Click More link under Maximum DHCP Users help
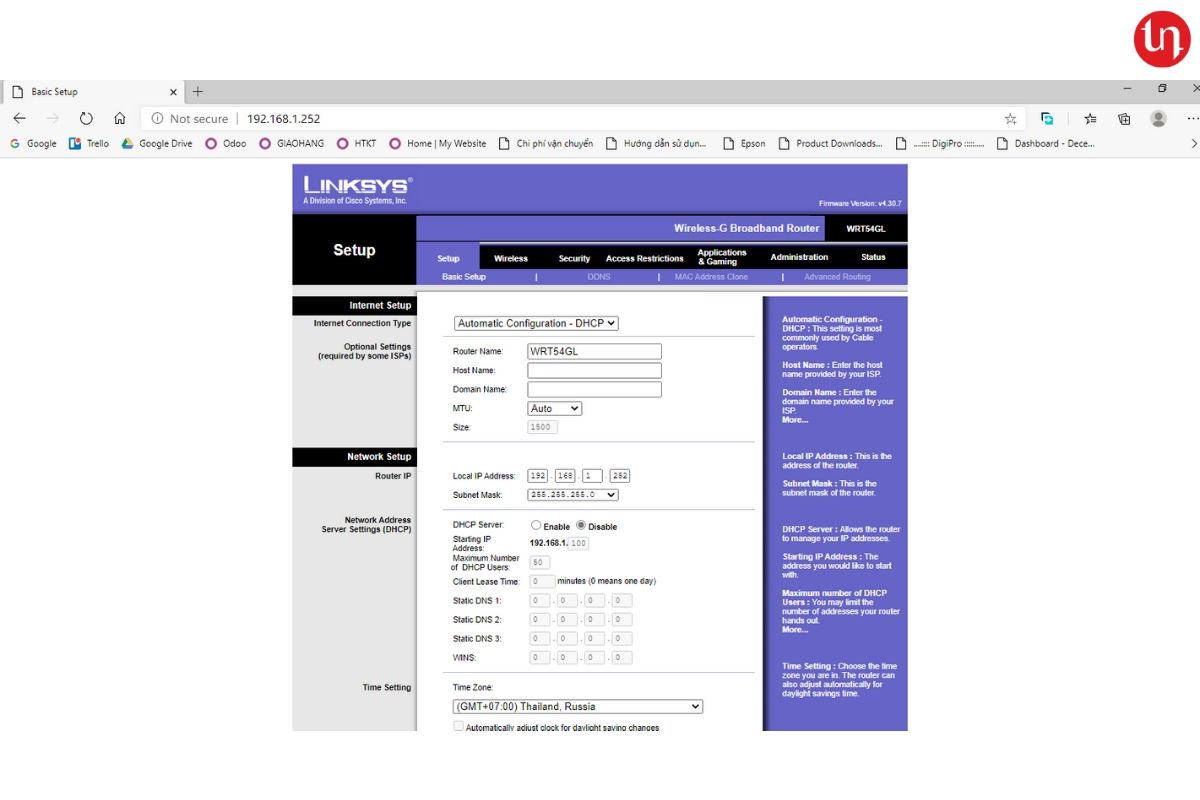The height and width of the screenshot is (800, 1200). tap(795, 630)
